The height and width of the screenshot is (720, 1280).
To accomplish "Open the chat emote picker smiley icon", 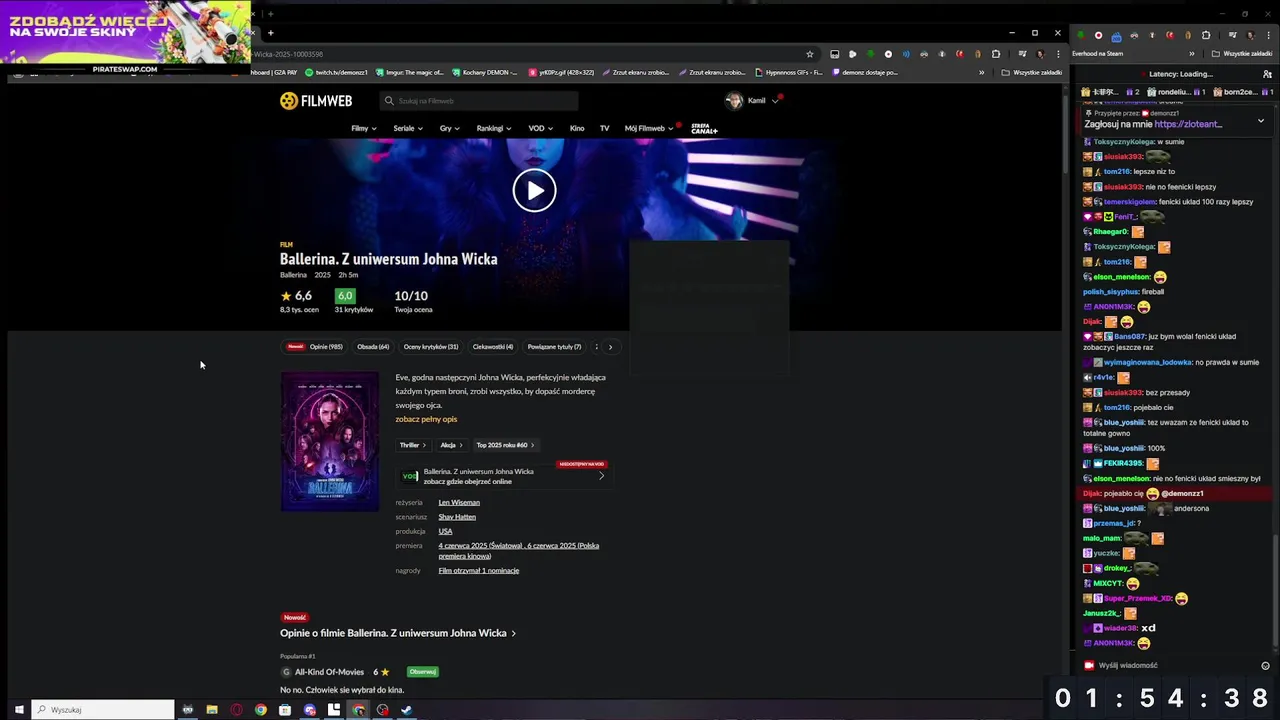I will [1265, 666].
